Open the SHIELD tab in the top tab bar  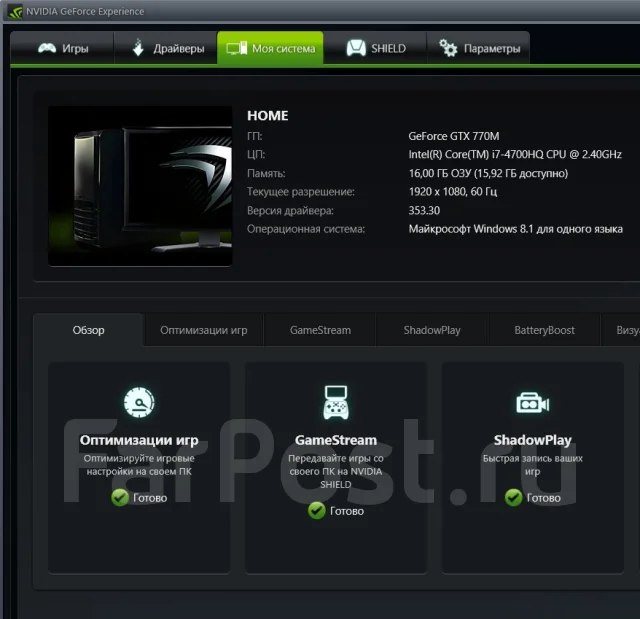click(375, 48)
